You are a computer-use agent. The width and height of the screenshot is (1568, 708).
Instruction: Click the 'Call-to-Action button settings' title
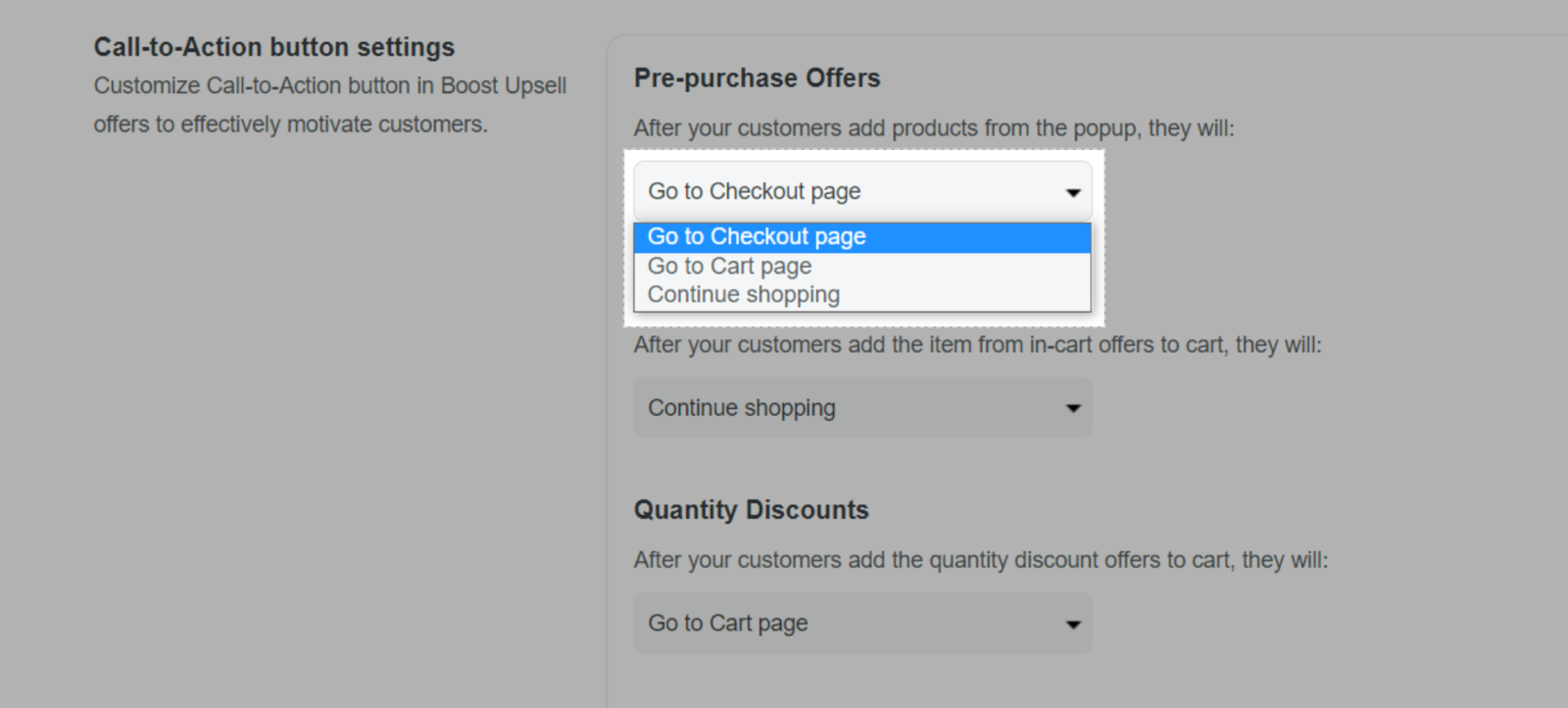pyautogui.click(x=274, y=47)
